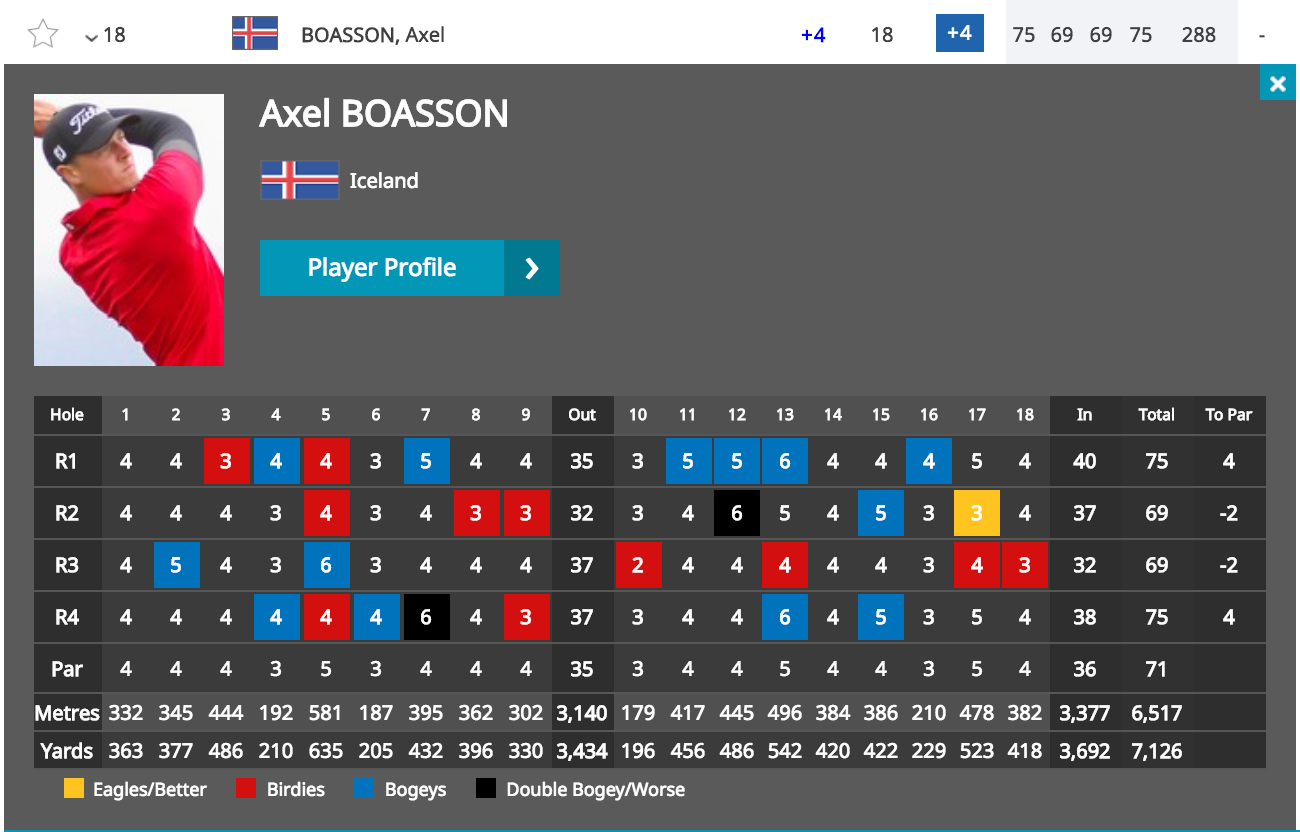Click the red Birdies legend swatch
This screenshot has height=832, width=1300.
246,789
